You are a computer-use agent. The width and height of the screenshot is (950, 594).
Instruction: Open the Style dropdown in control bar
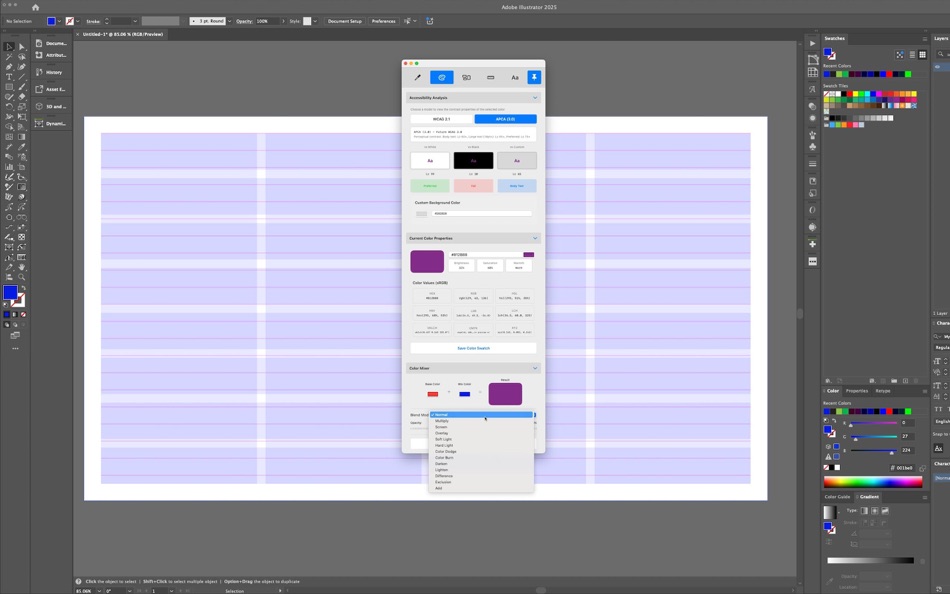[315, 21]
